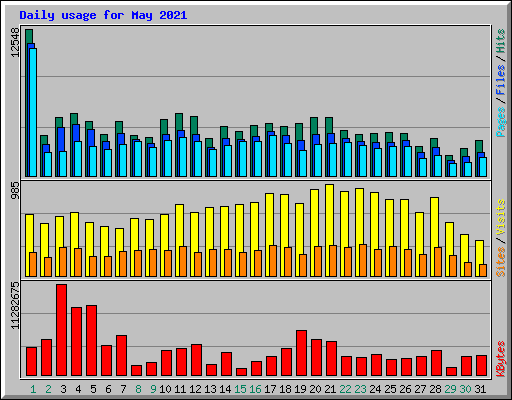Click the orange Sites bar for day 30
Screen dimensions: 512x400
click(468, 269)
